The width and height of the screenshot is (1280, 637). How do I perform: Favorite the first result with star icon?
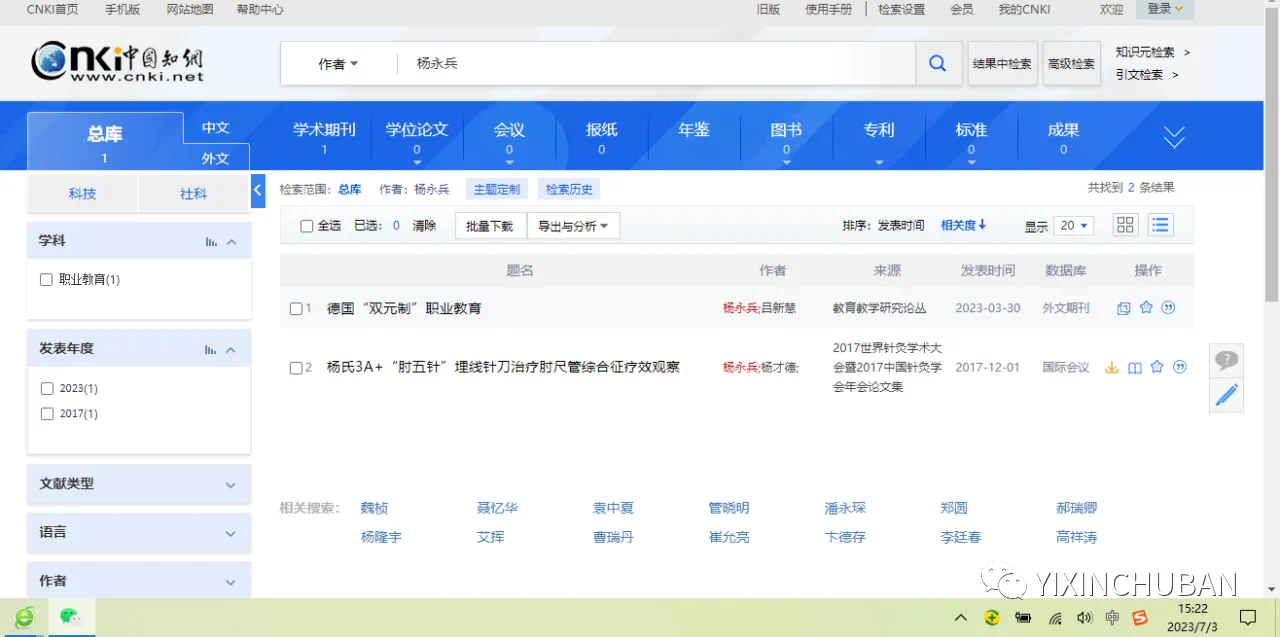1146,308
